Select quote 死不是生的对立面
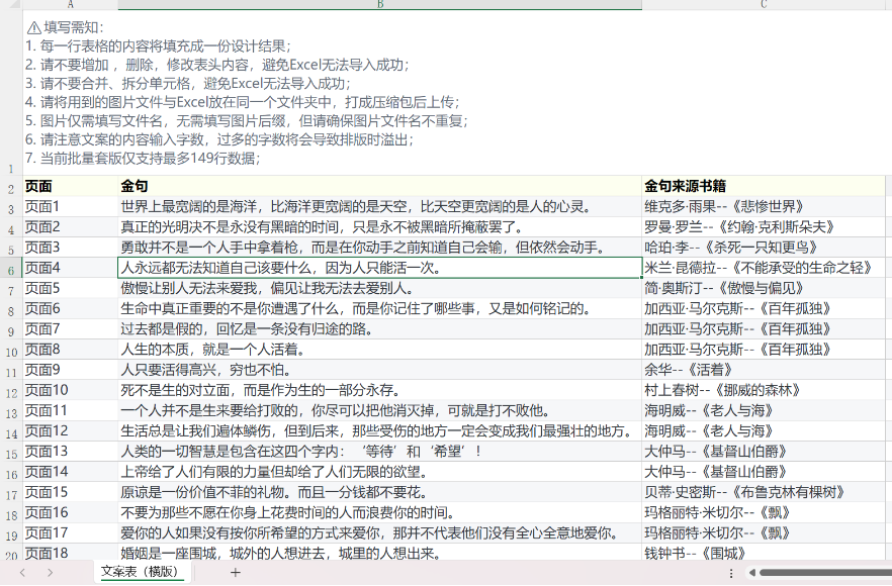Viewport: 892px width, 586px height. [380, 391]
